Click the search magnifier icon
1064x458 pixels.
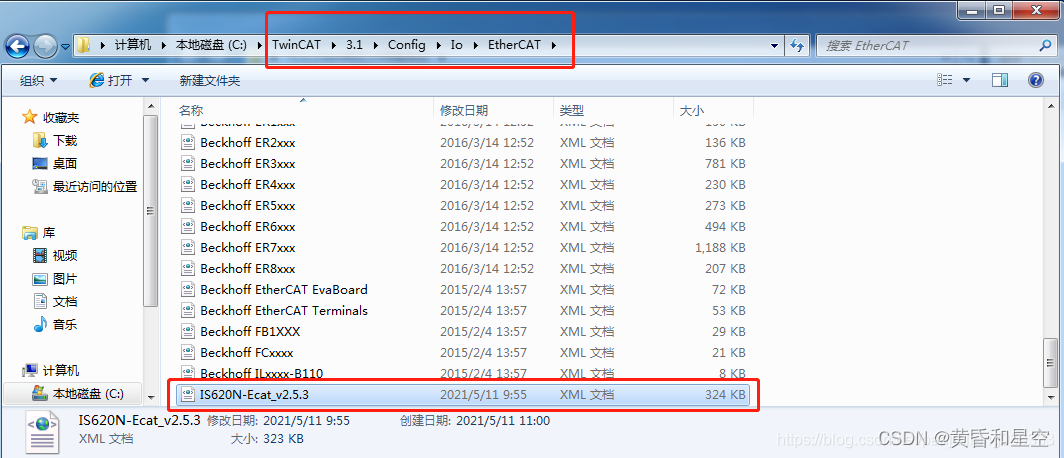1045,46
